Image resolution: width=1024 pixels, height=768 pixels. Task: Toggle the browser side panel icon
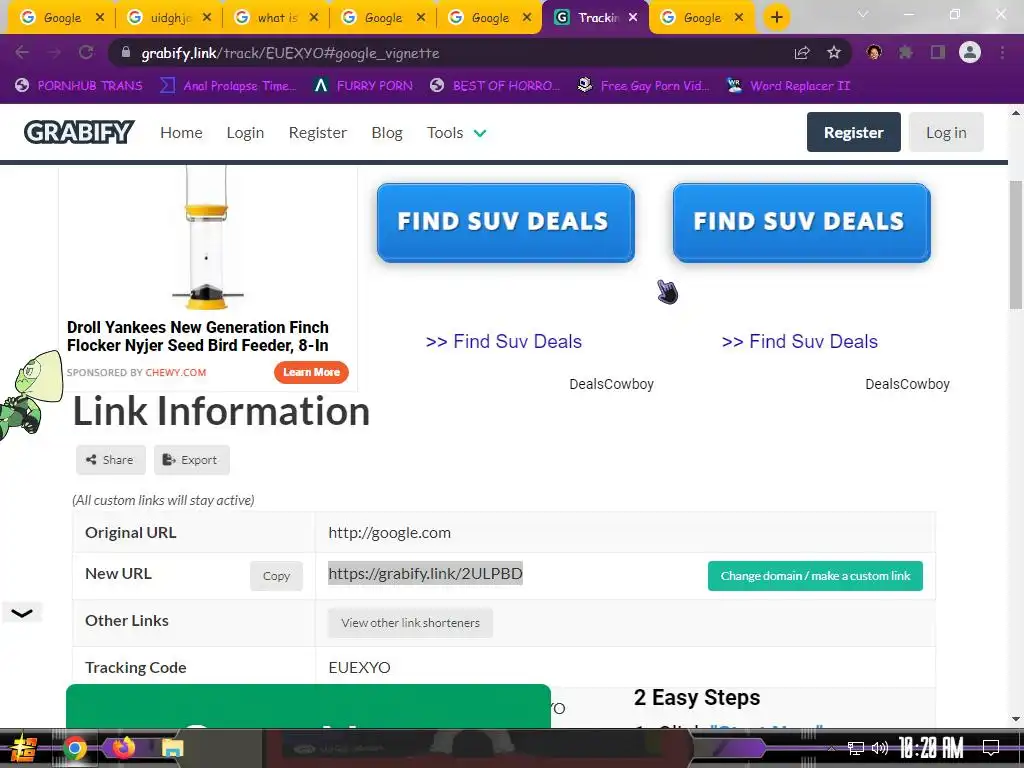point(938,52)
